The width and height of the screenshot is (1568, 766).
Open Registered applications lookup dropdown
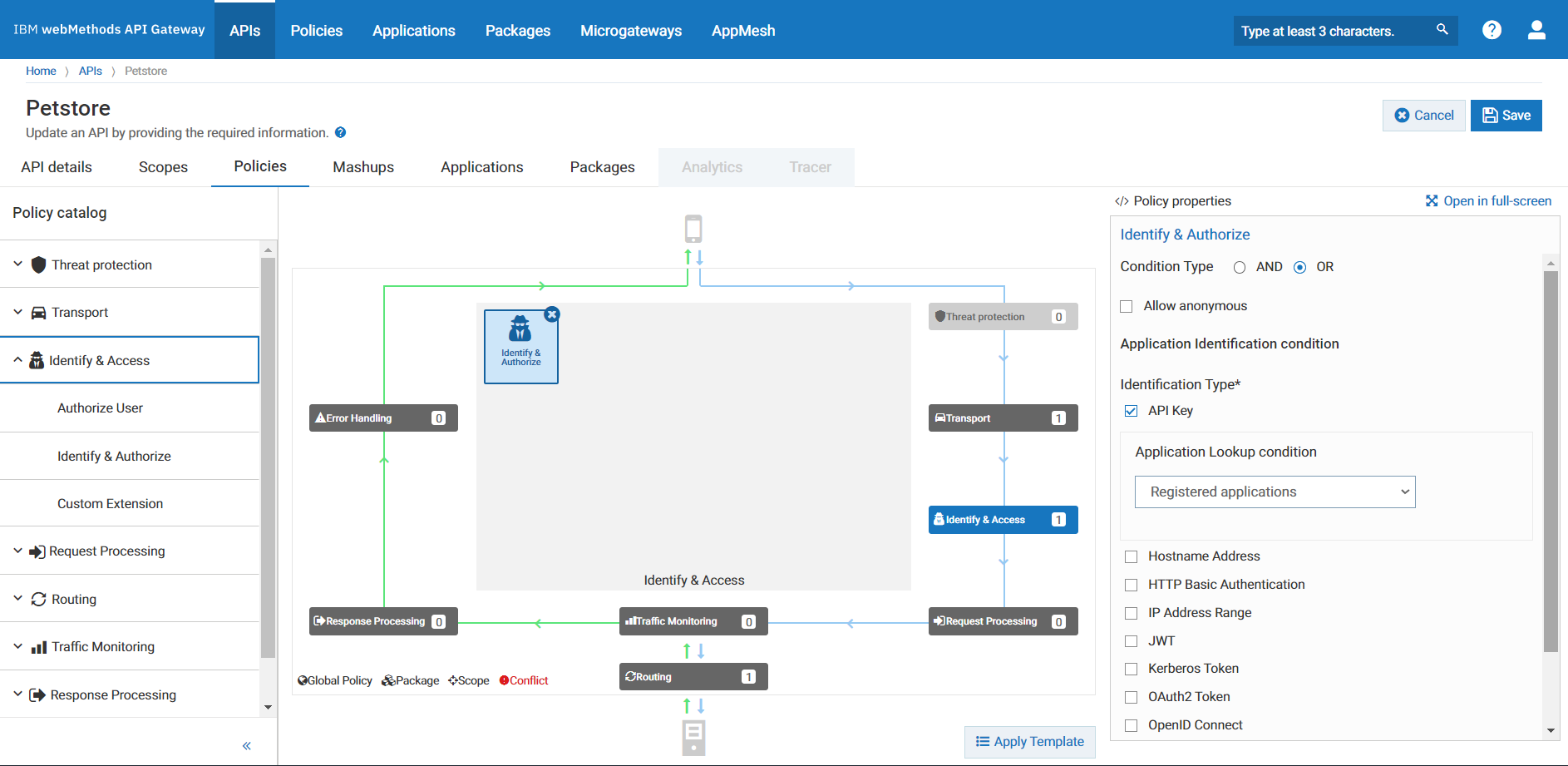(1275, 492)
